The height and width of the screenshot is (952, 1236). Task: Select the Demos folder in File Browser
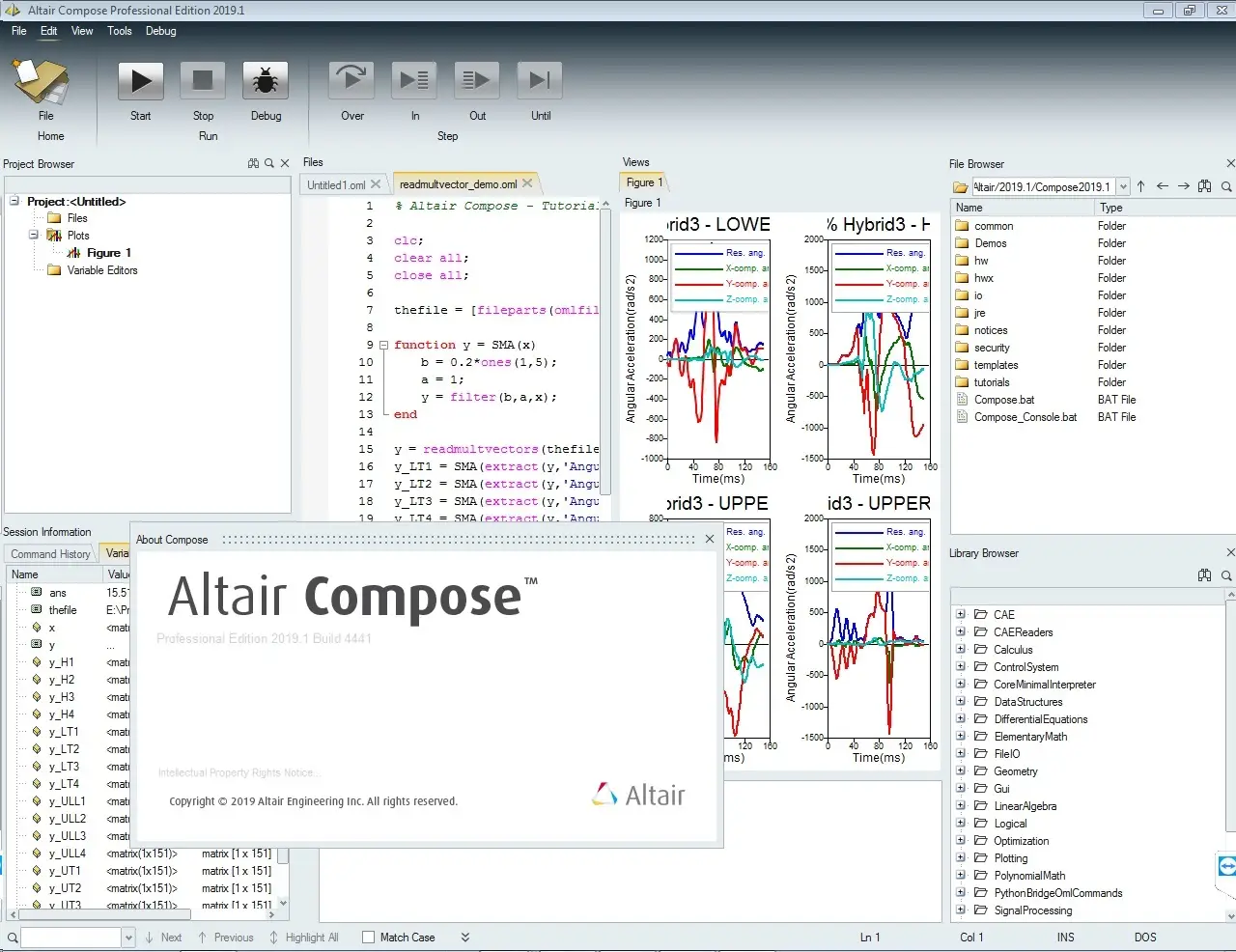coord(990,243)
